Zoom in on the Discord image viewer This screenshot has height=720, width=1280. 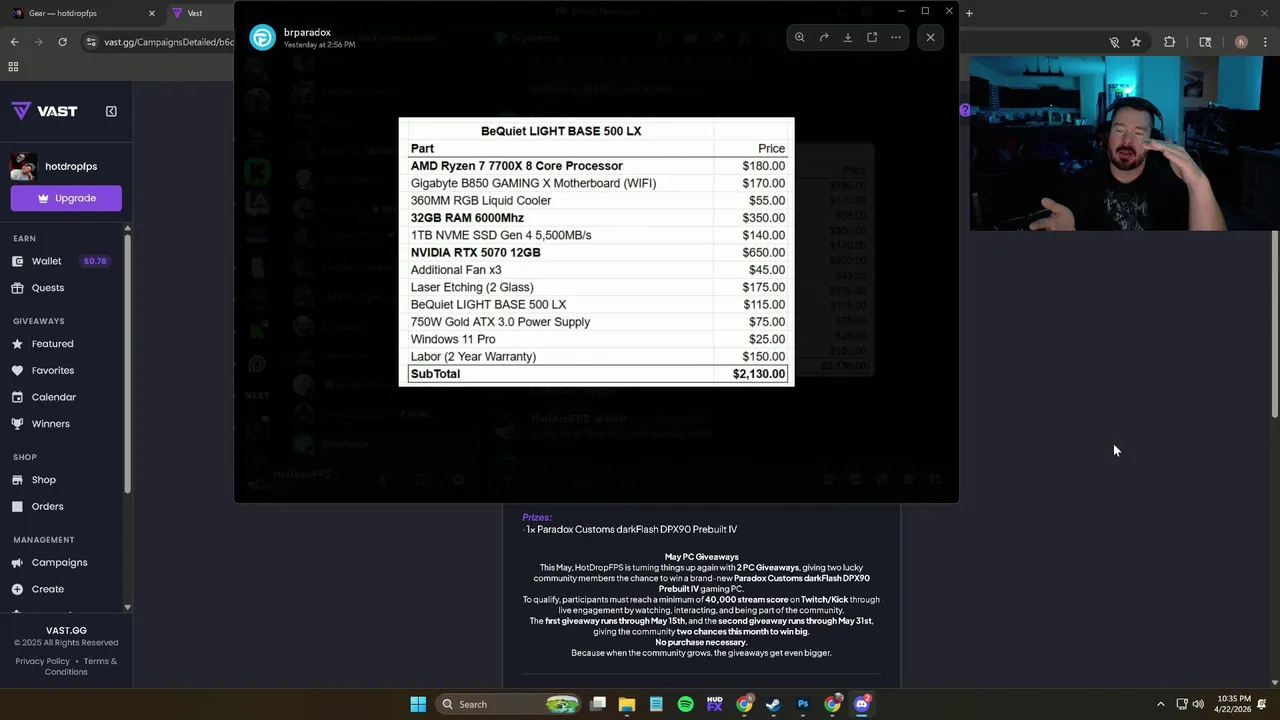point(800,37)
